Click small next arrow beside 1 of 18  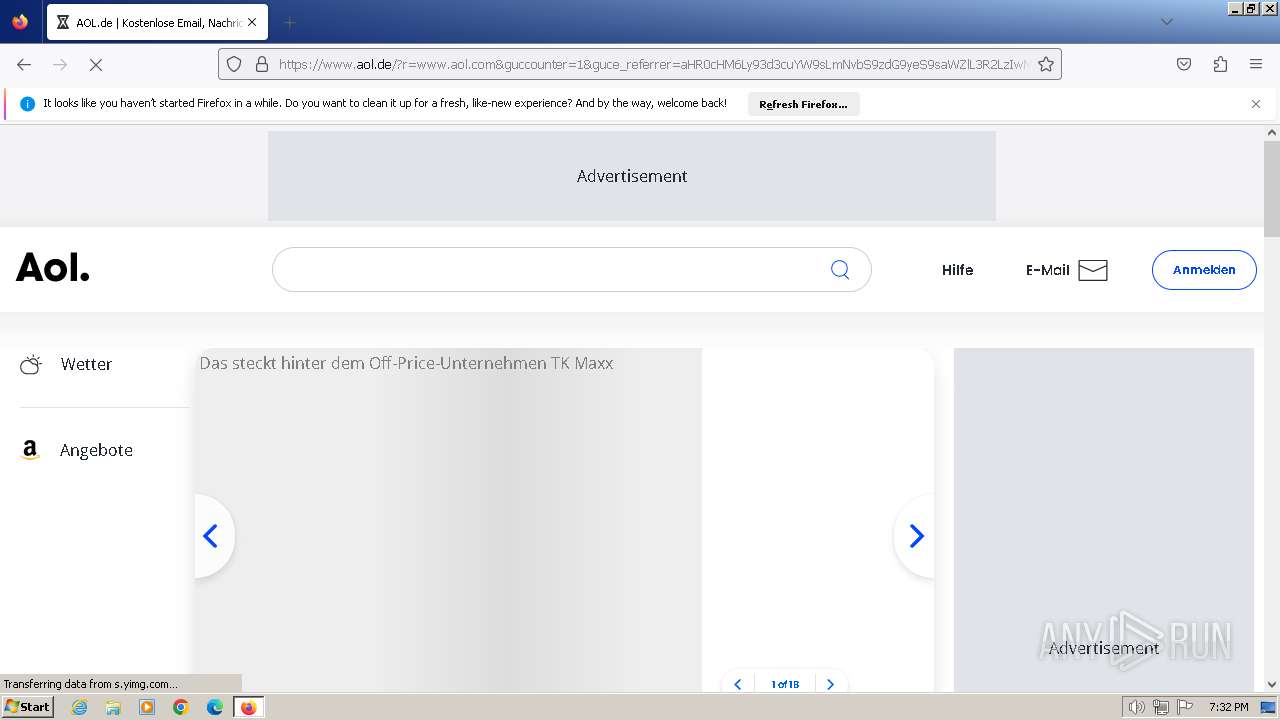coord(830,684)
